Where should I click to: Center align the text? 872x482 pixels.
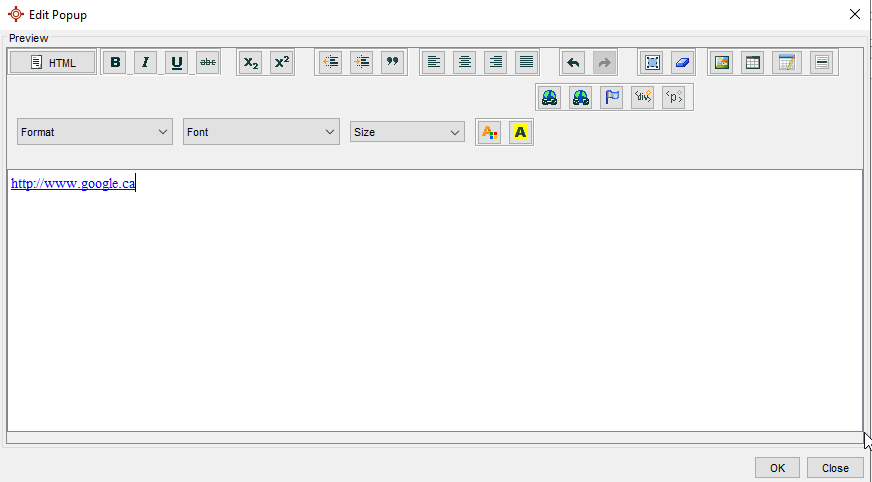tap(464, 63)
